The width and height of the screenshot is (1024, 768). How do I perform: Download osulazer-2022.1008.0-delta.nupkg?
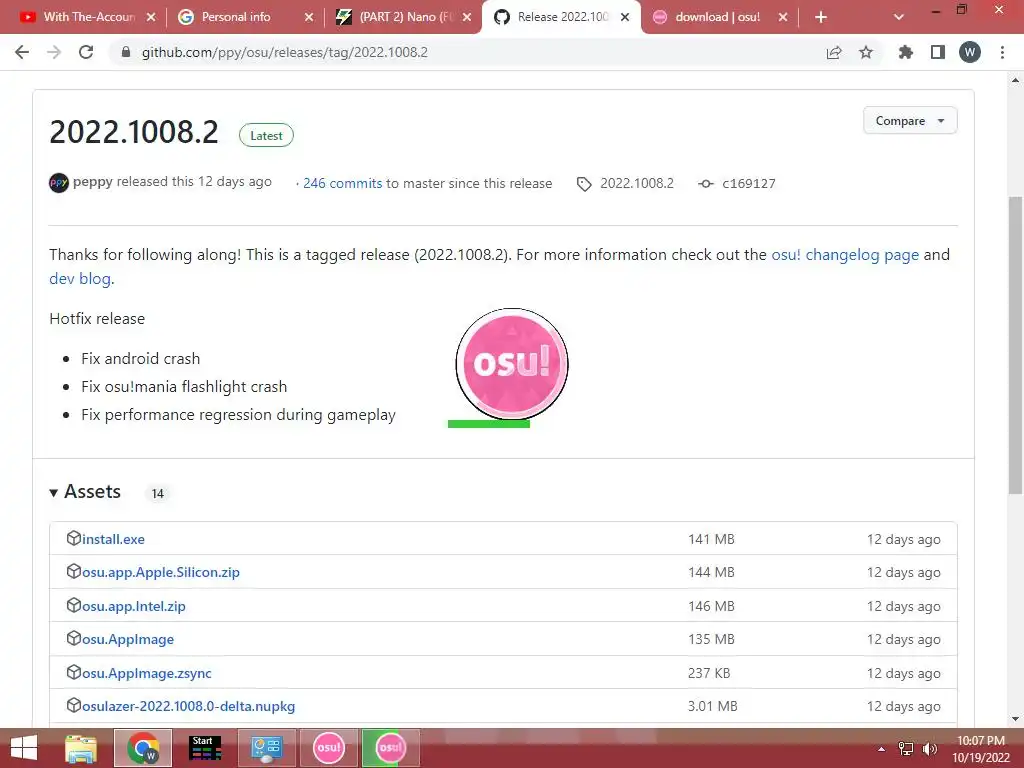188,707
